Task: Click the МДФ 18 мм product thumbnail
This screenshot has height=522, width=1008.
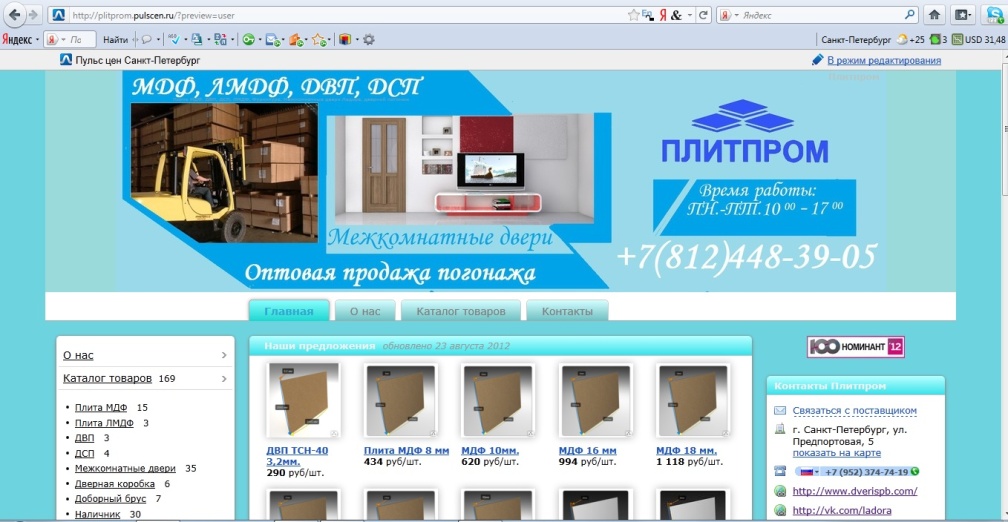Action: coord(694,400)
